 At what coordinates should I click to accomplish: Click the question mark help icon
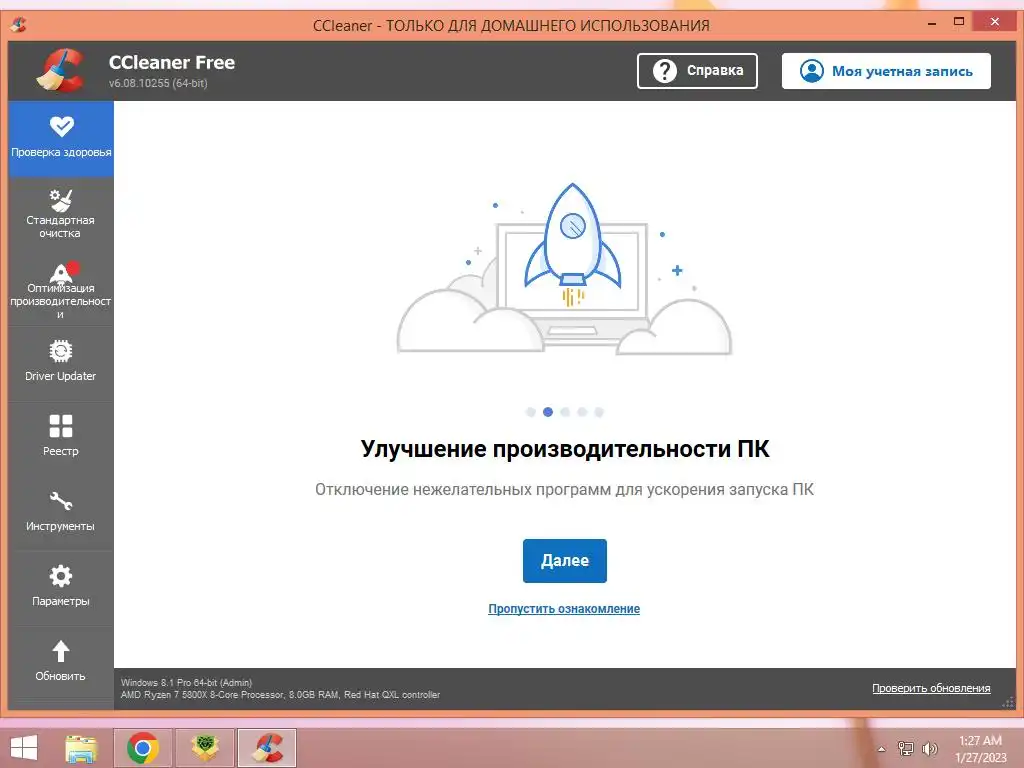pos(664,71)
